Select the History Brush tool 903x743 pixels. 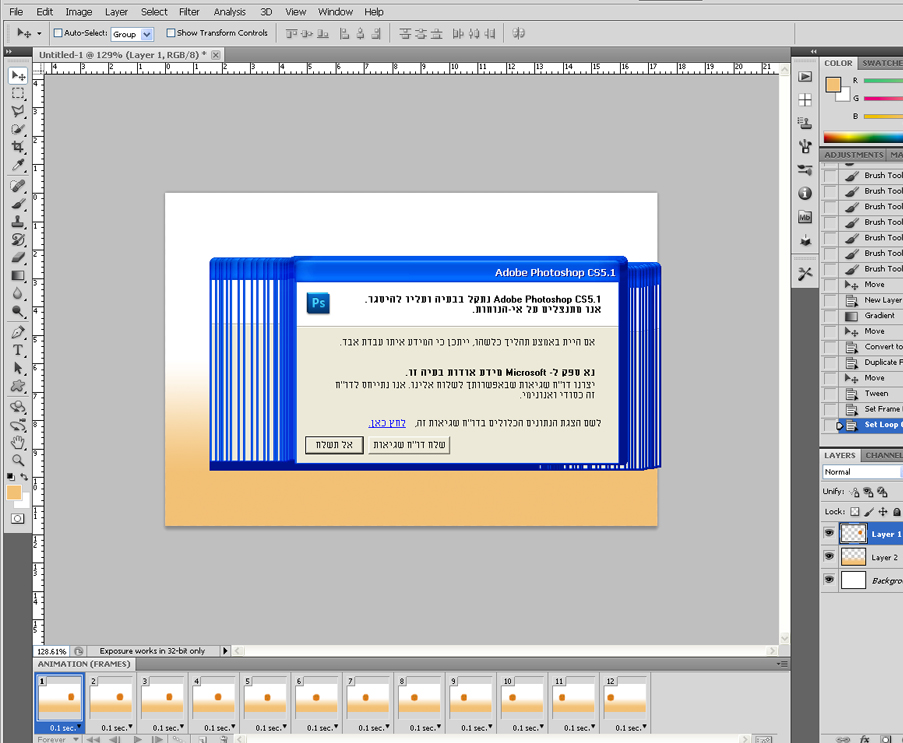pos(18,239)
